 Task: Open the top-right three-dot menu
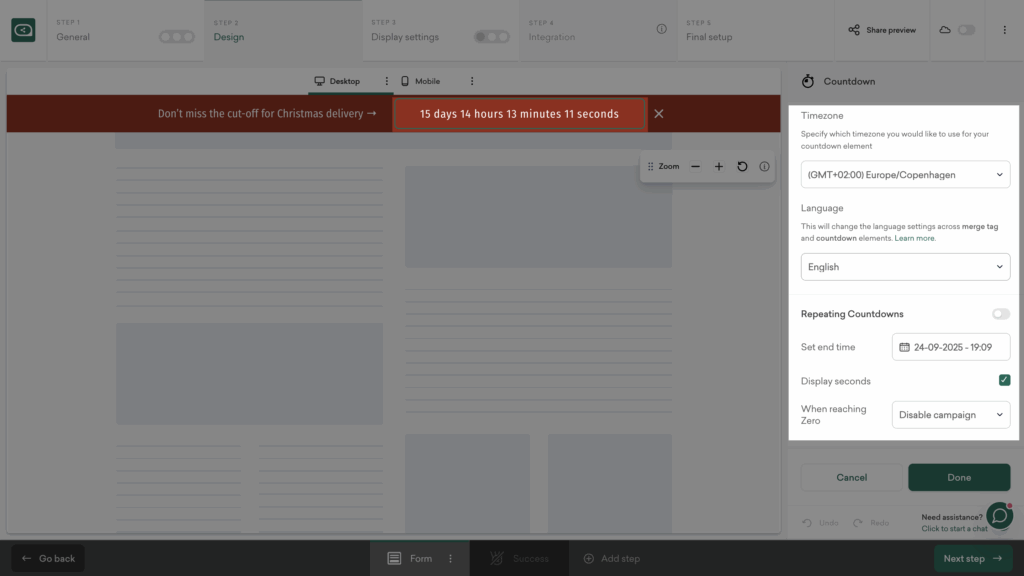(x=1004, y=30)
